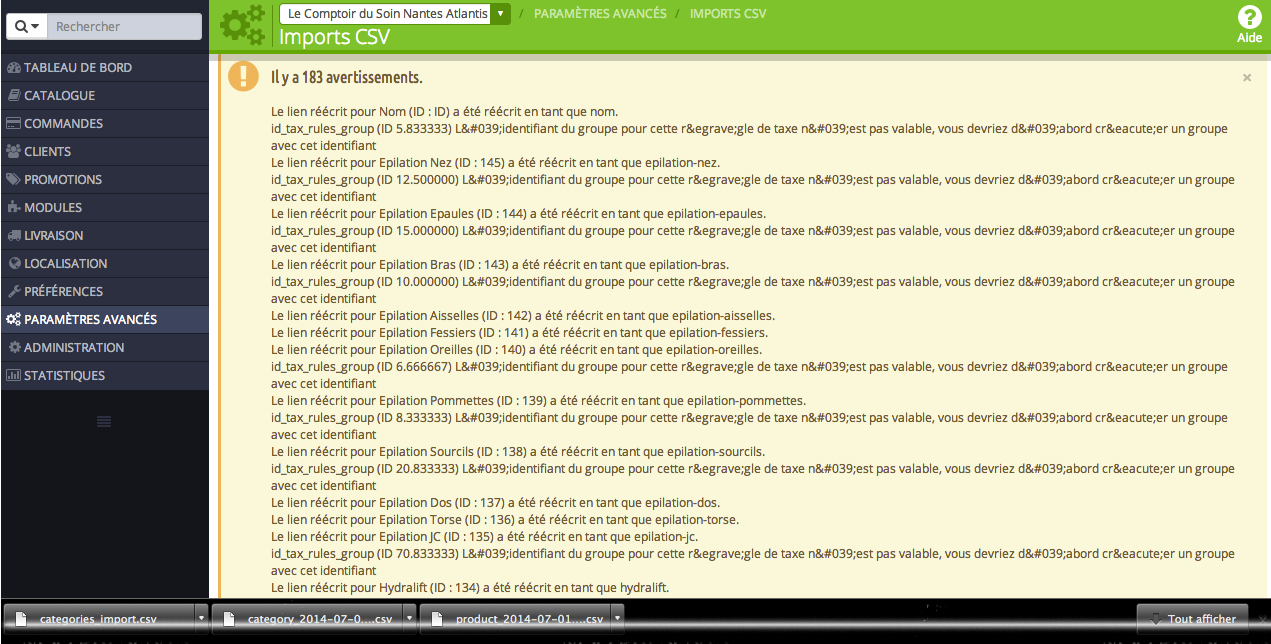1271x644 pixels.
Task: Click the tax rule ID 70.833333 line
Action: 752,562
